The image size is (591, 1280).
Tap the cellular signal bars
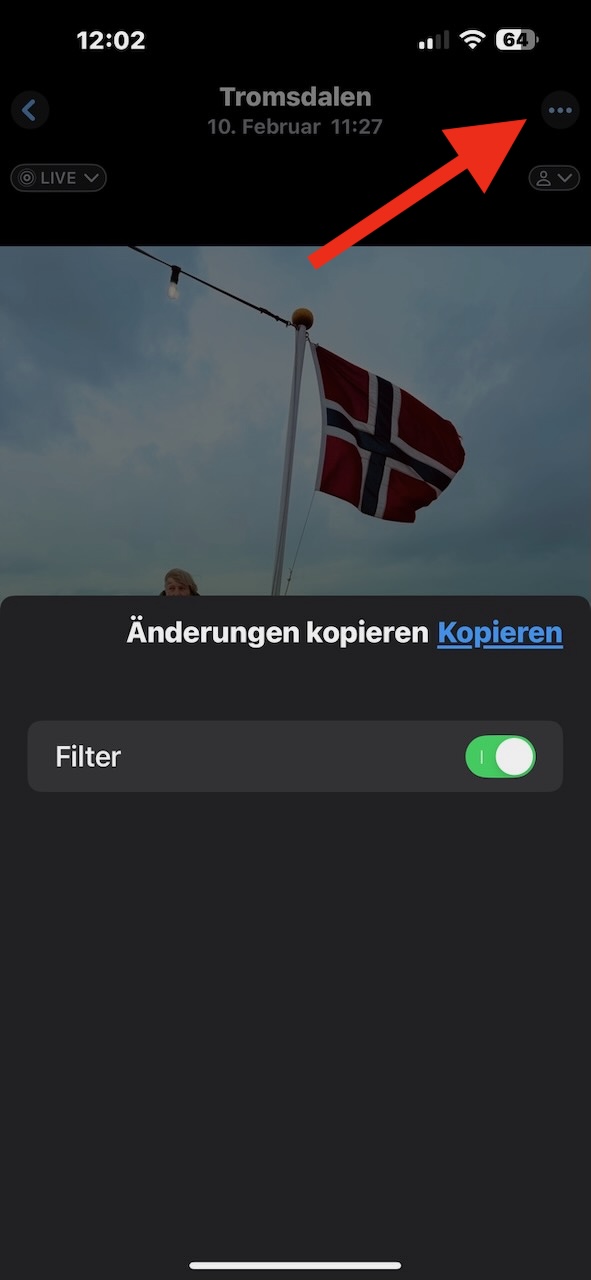[x=434, y=41]
